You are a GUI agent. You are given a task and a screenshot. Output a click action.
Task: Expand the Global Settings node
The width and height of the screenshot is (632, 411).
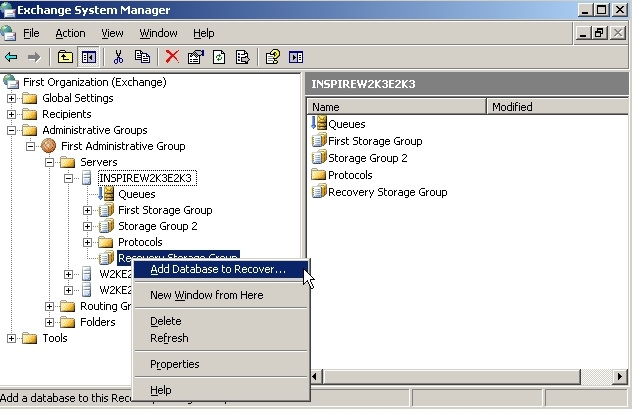(11, 98)
